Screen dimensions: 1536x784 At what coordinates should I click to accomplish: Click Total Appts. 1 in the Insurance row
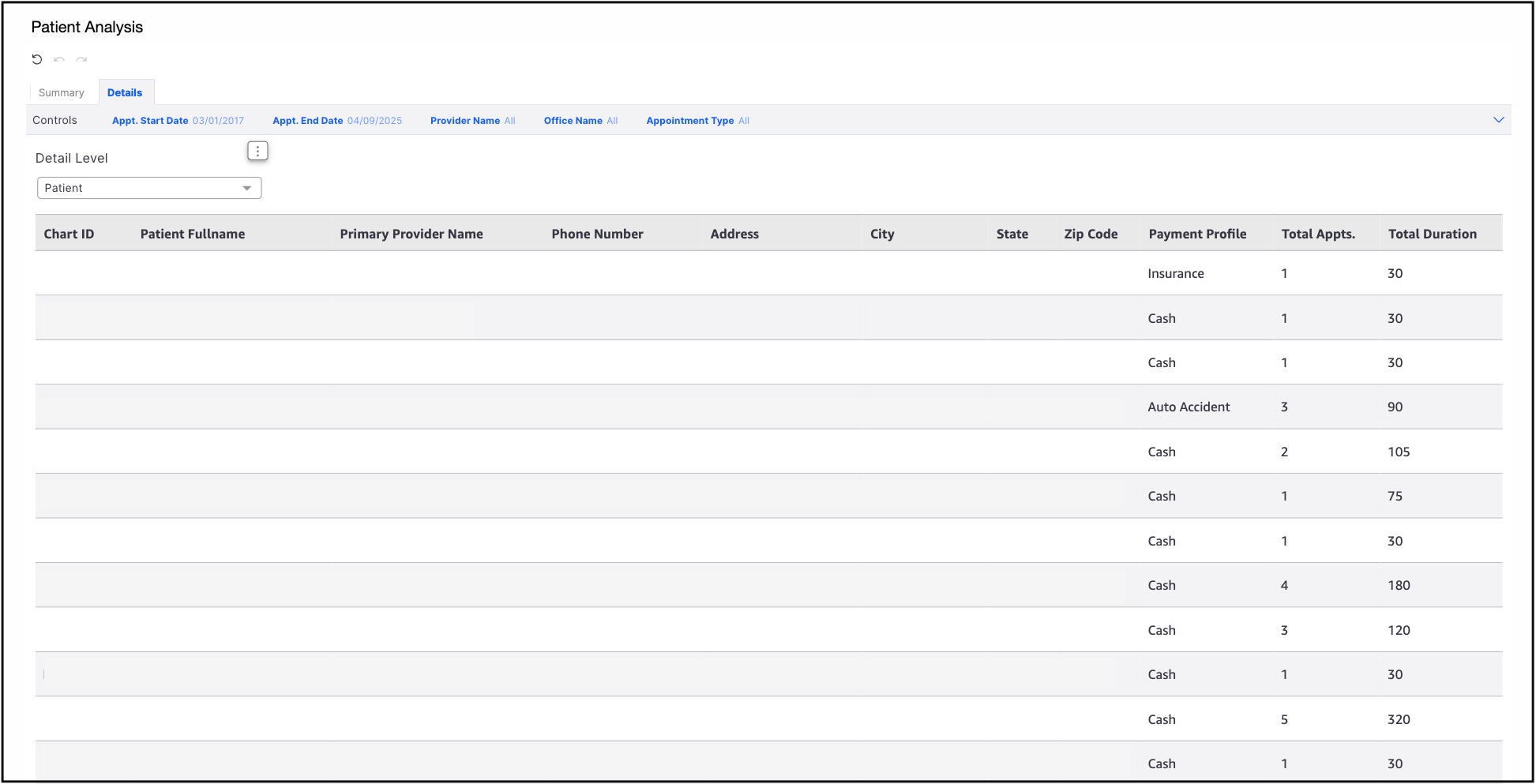[x=1284, y=273]
